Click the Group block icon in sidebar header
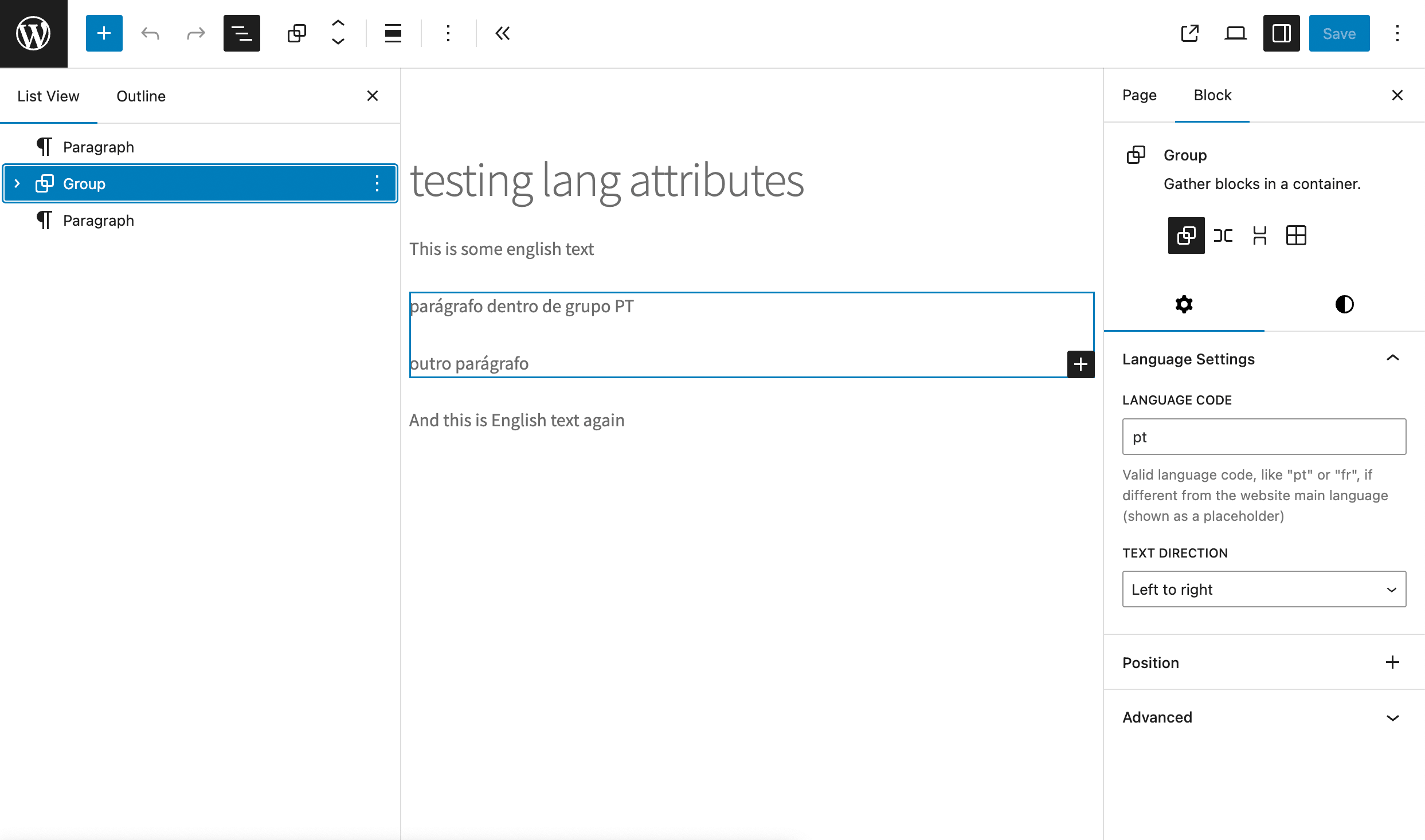 coord(1136,155)
